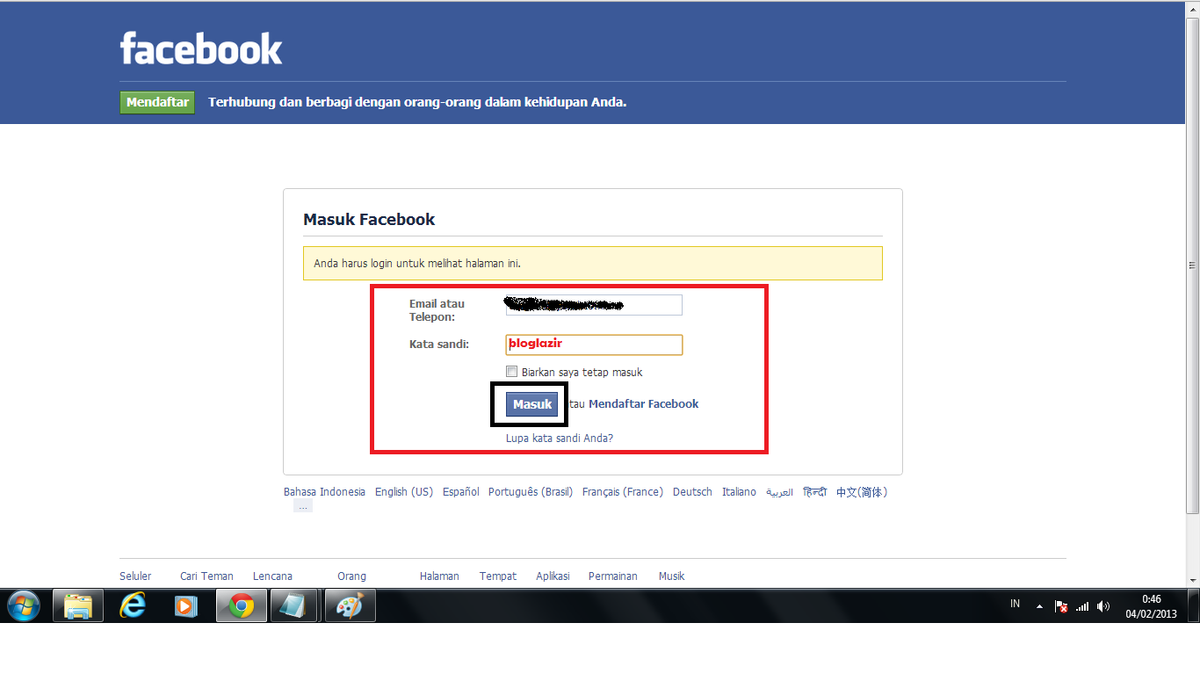The height and width of the screenshot is (675, 1200).
Task: Click the Masuk Facebook heading
Action: 369,219
